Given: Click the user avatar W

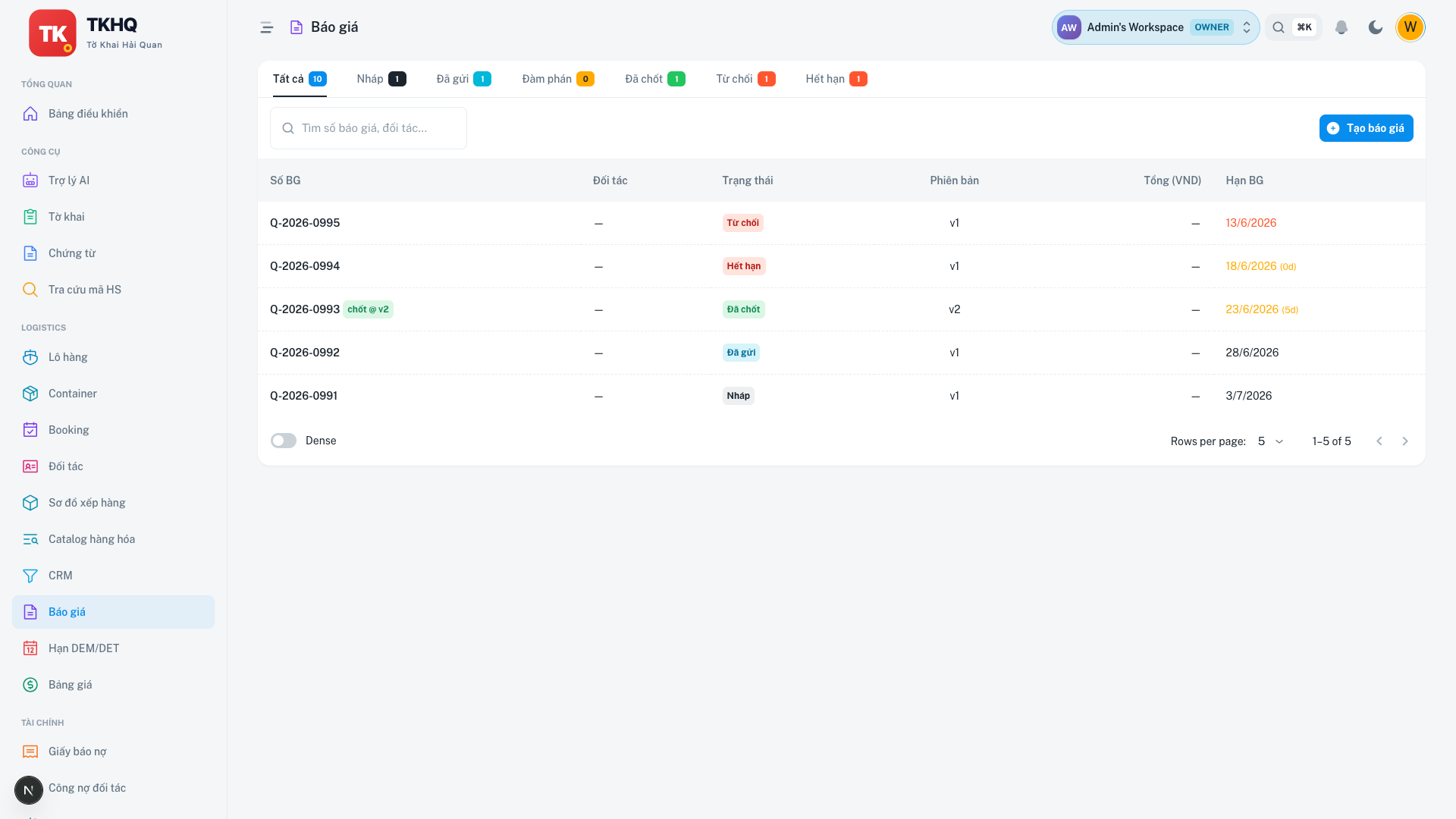Looking at the screenshot, I should click(1410, 27).
